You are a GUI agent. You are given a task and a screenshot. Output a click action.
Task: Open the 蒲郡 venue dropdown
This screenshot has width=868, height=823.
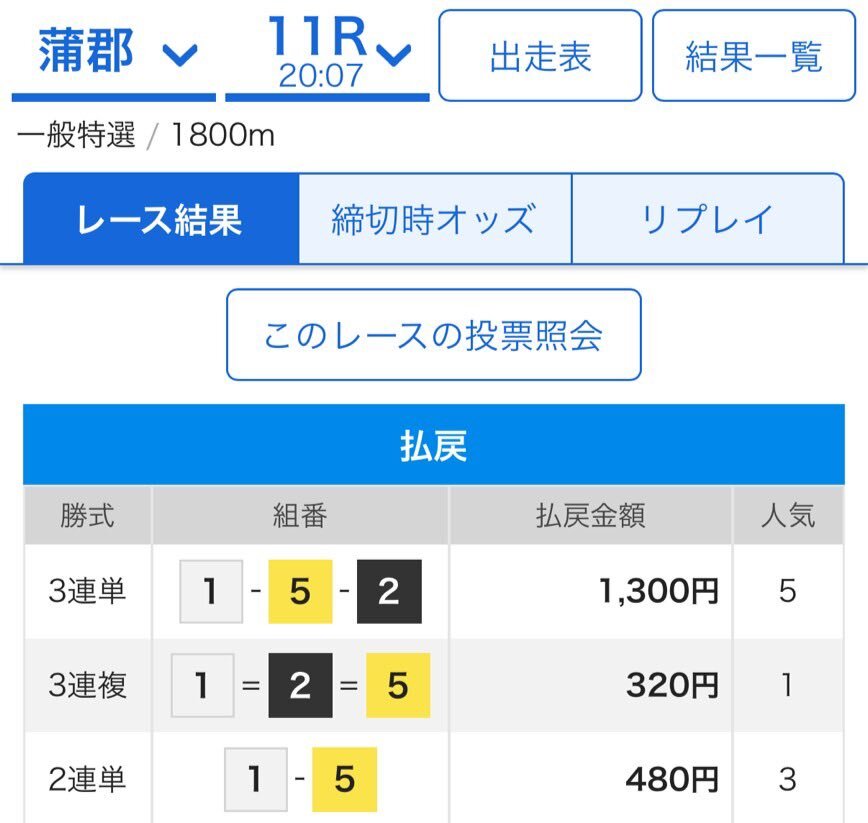tap(114, 53)
